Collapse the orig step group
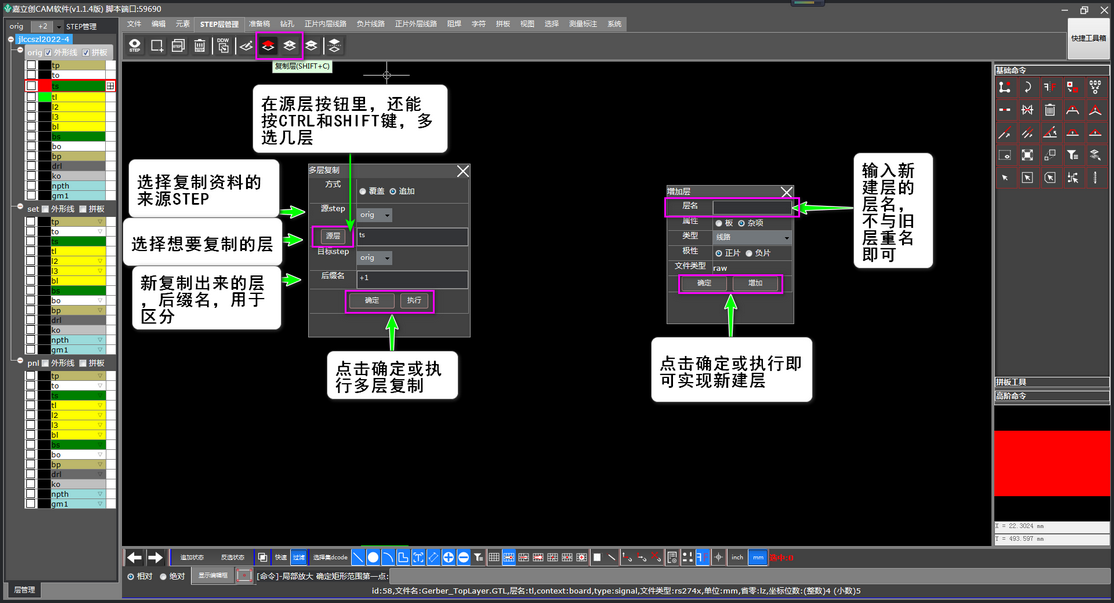Image resolution: width=1114 pixels, height=603 pixels. (x=20, y=52)
